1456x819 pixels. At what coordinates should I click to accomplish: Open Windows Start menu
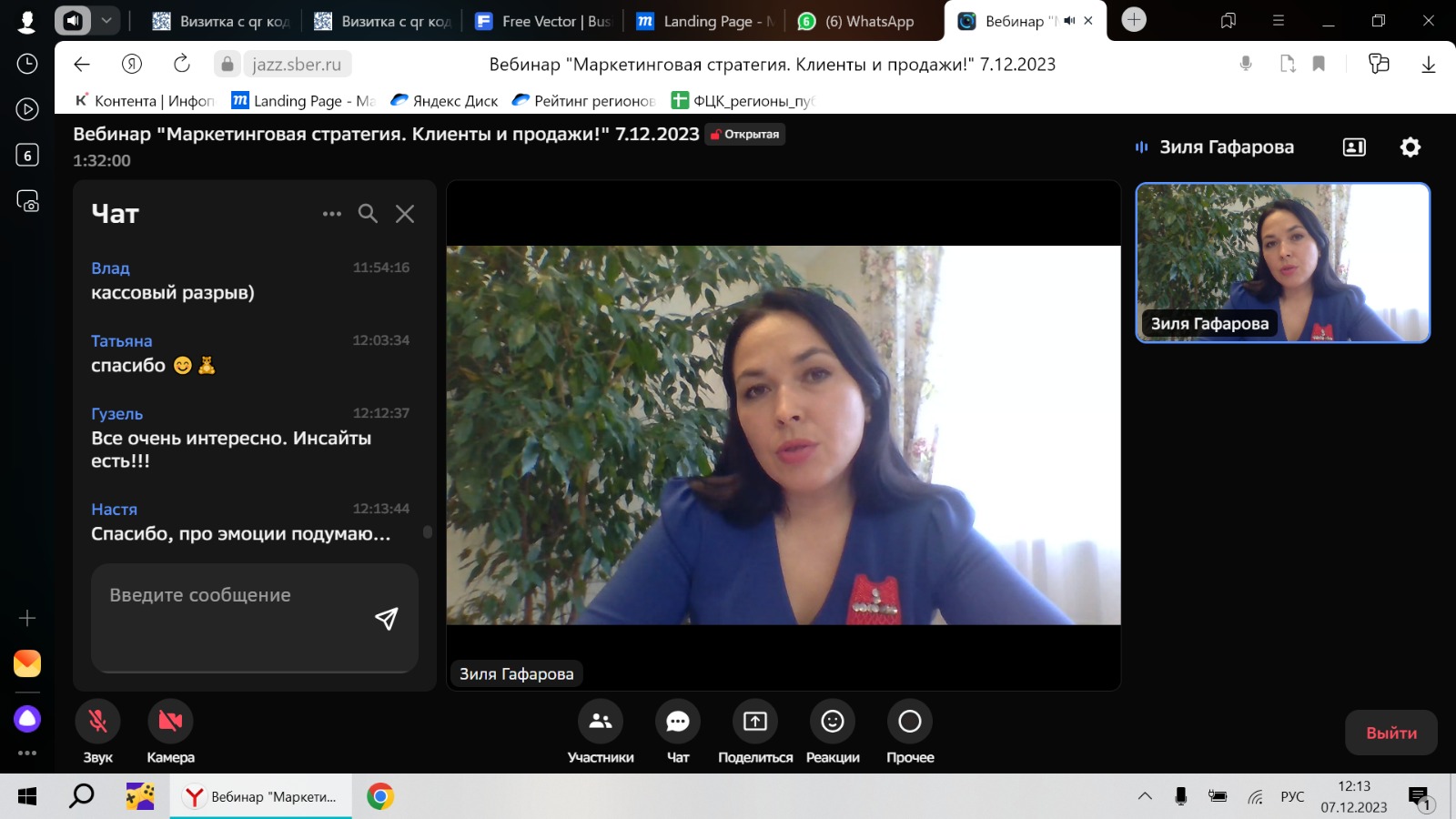27,796
